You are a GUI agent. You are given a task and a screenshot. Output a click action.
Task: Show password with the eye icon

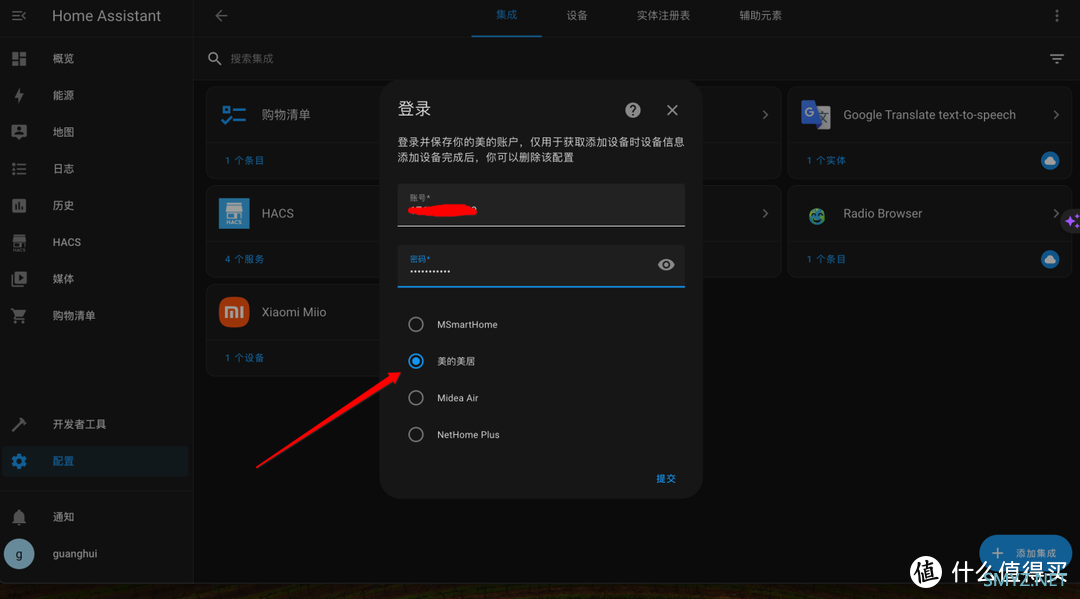click(666, 264)
